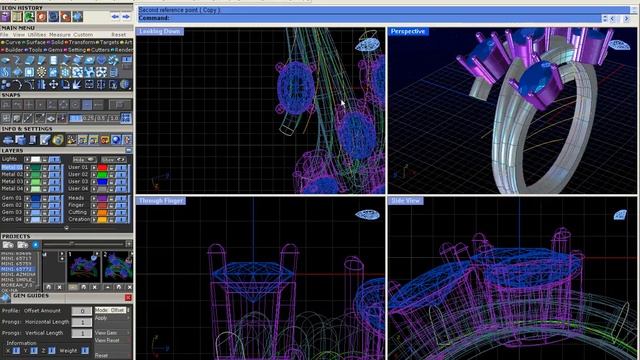Viewport: 640px width, 360px height.
Task: Click the blue sphere icon in Info & Settings
Action: (x=116, y=140)
